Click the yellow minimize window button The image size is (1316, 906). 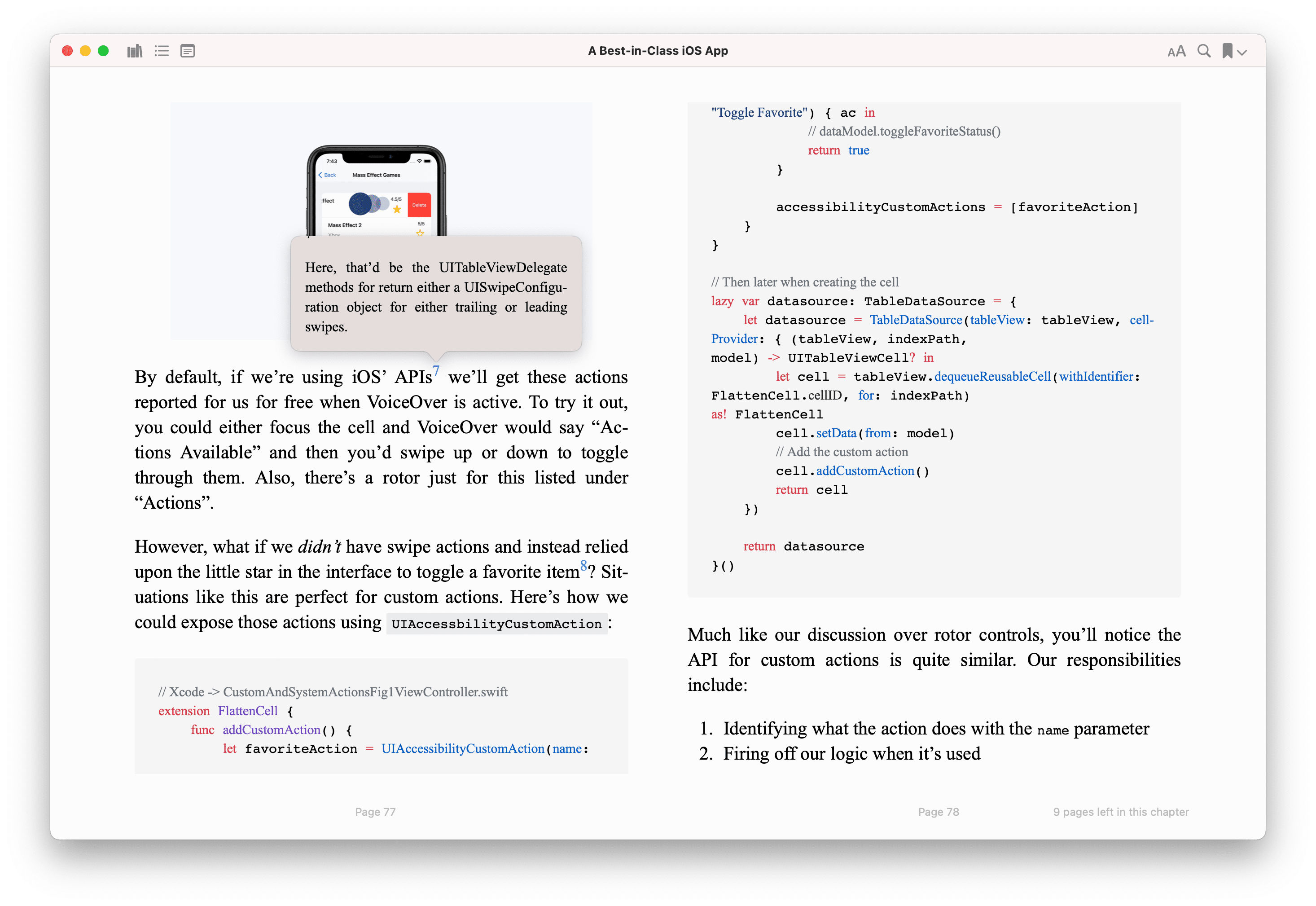point(85,51)
